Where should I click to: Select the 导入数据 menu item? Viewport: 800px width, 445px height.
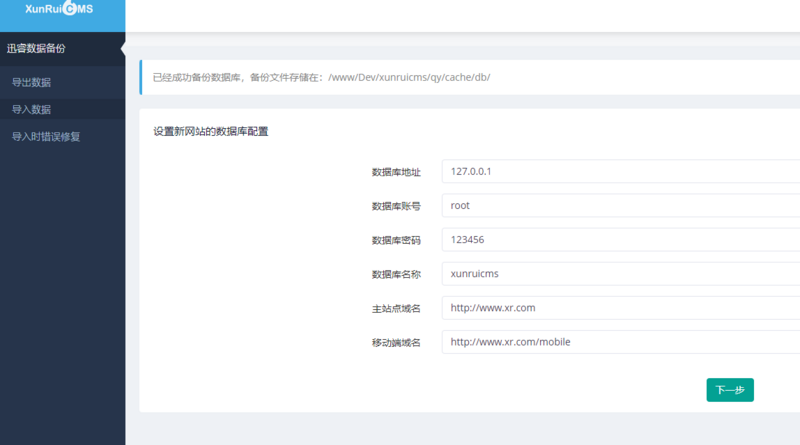31,109
